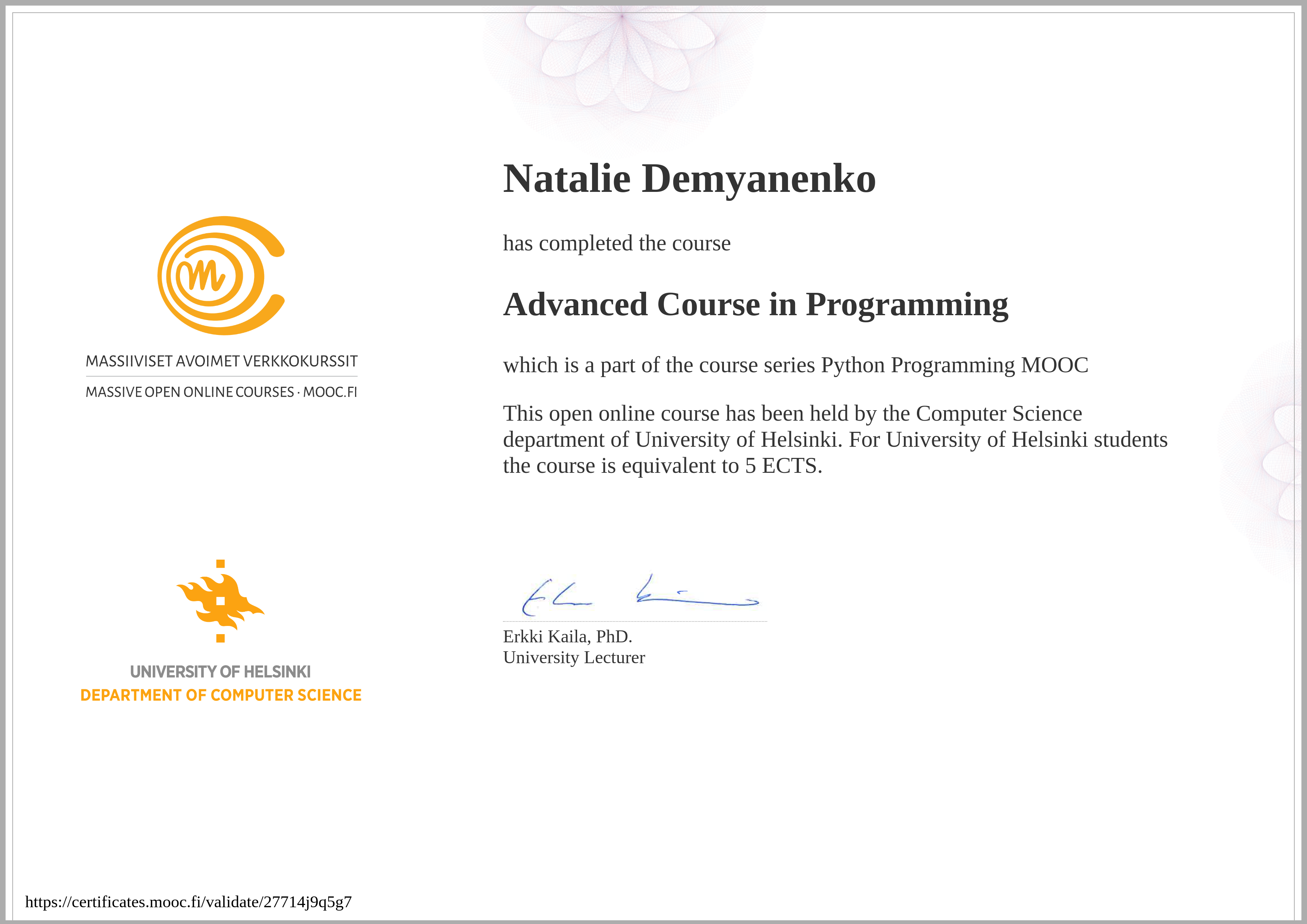
Task: Click 'MASSIIVISET AVOIMET VERKKOKURSSIT' text
Action: click(x=221, y=361)
